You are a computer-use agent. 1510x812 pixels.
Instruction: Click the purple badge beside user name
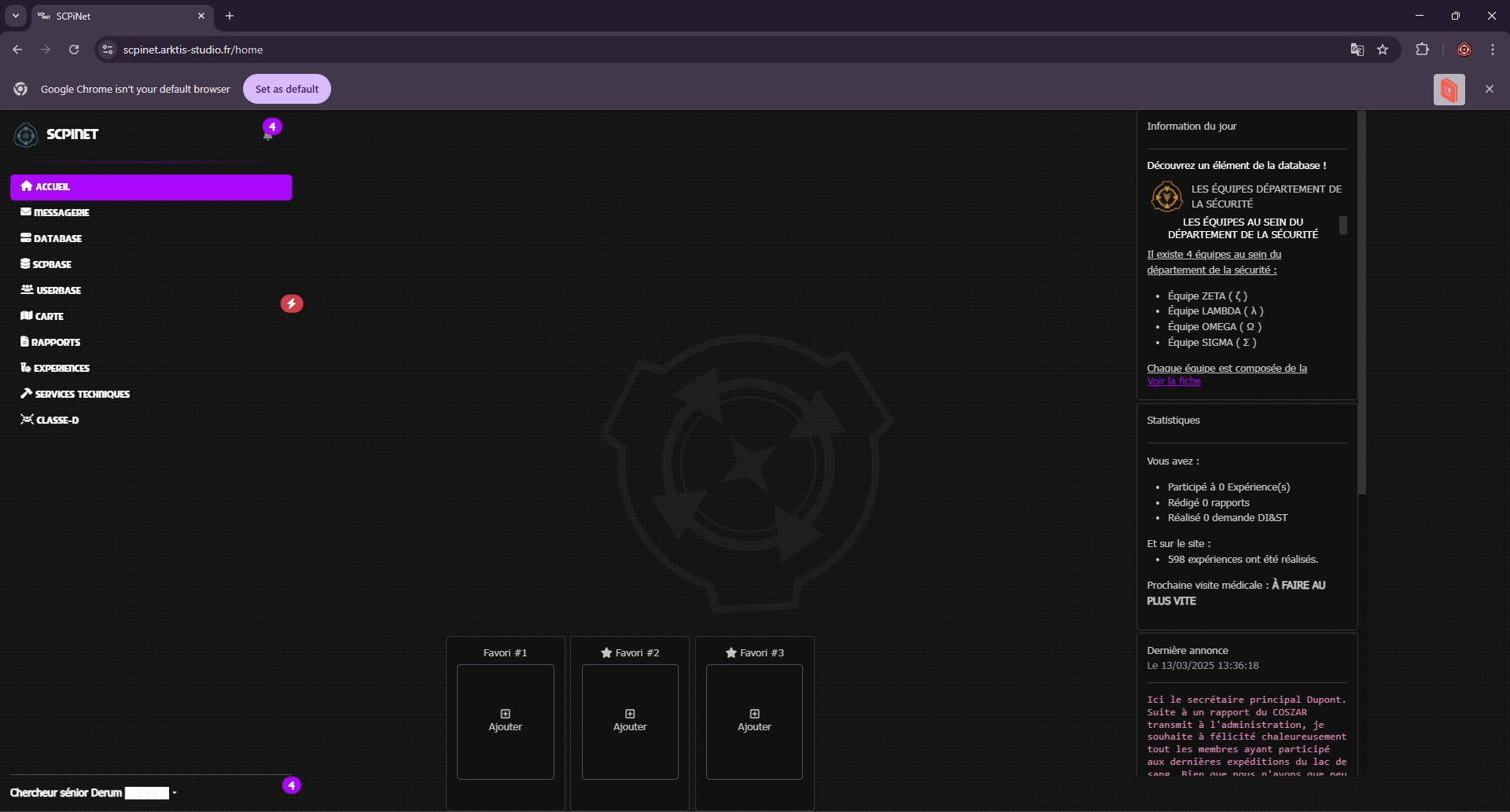(292, 785)
